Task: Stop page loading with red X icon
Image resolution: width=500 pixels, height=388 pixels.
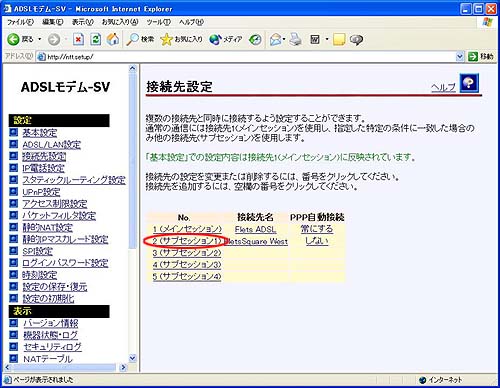Action: click(78, 40)
